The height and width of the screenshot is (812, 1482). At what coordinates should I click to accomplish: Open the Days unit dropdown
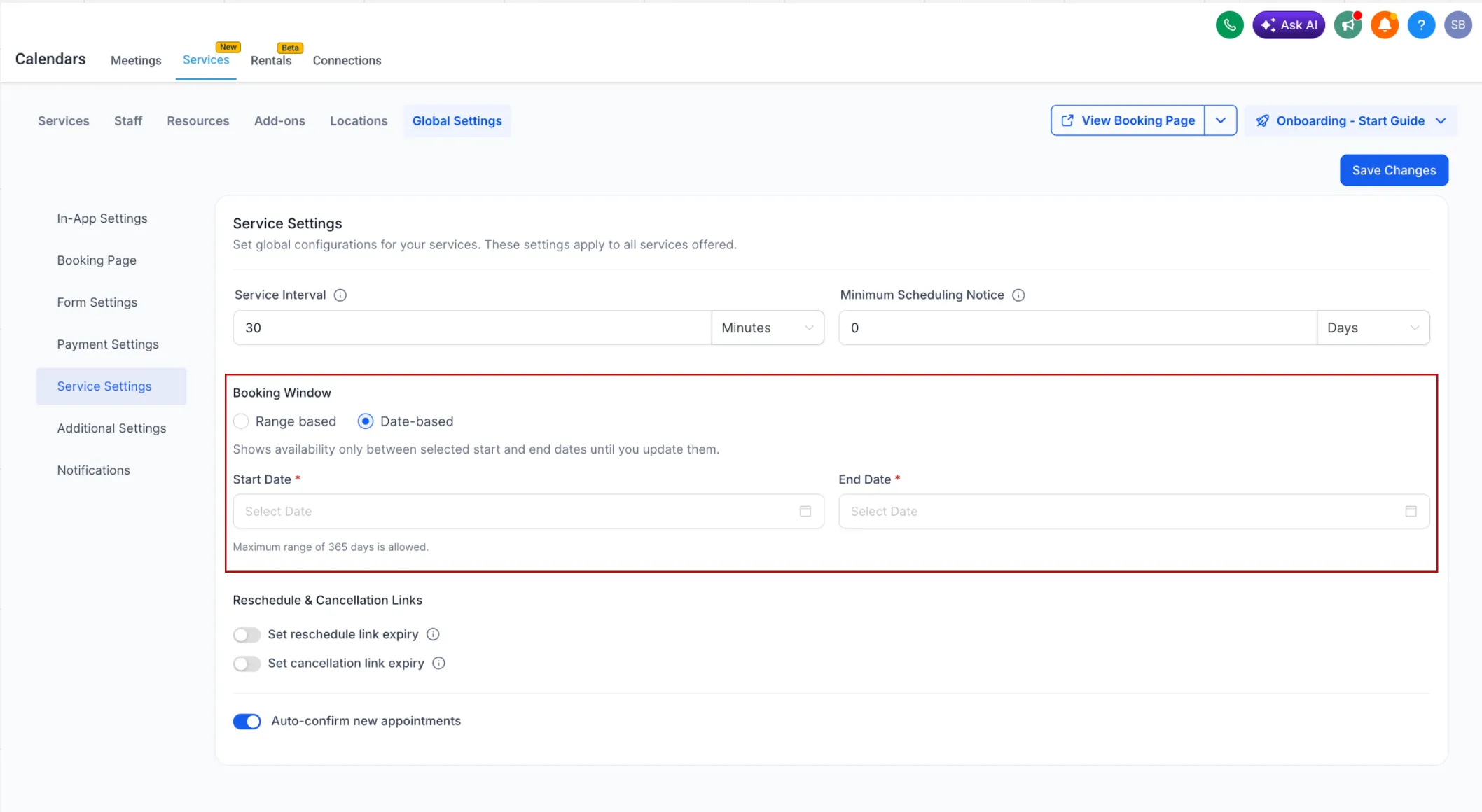(1373, 327)
